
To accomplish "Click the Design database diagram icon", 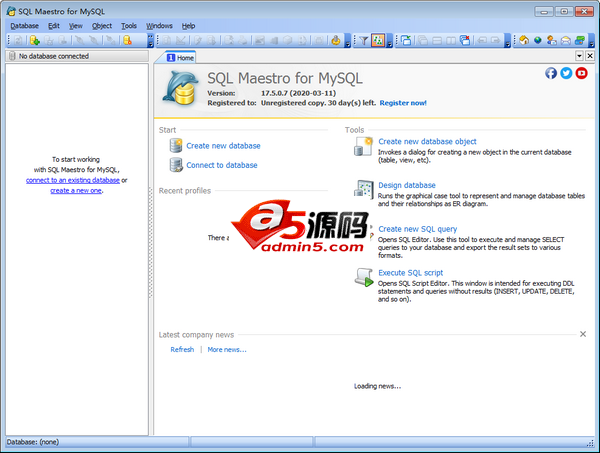I will point(363,189).
